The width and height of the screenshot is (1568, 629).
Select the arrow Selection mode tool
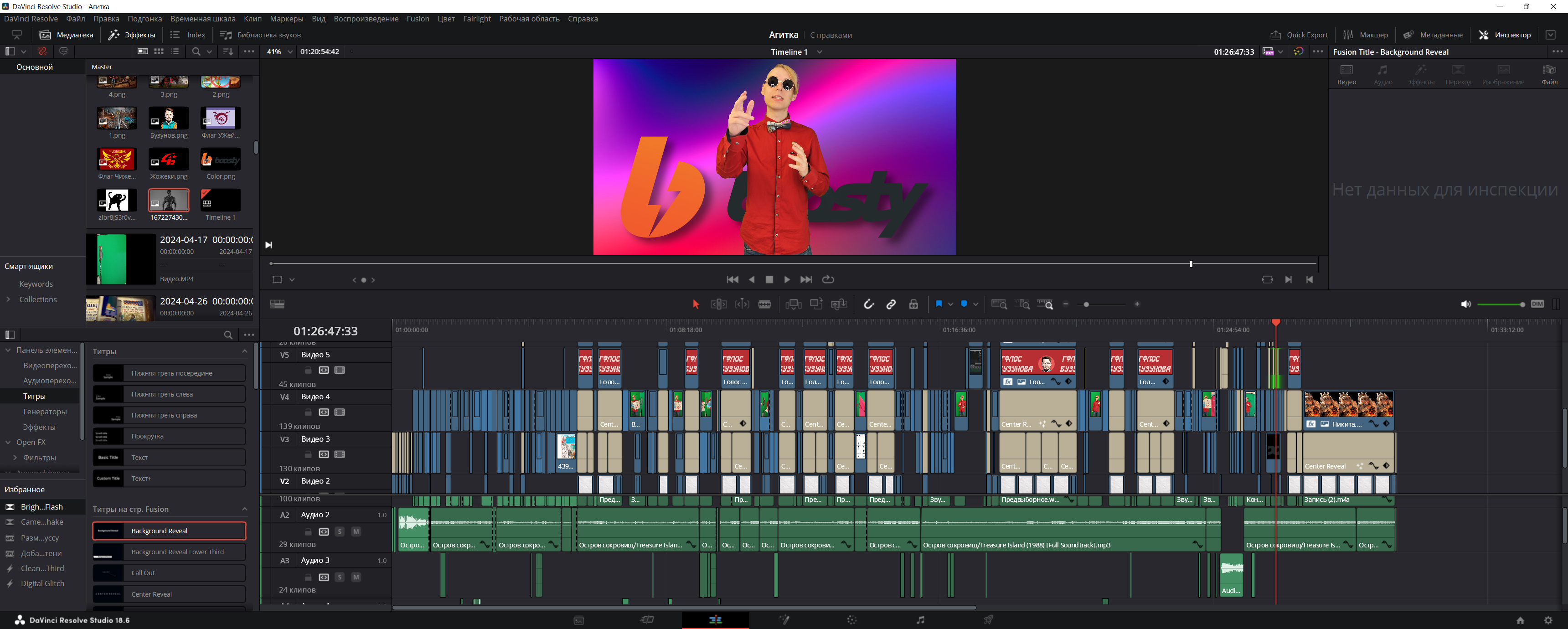(696, 304)
